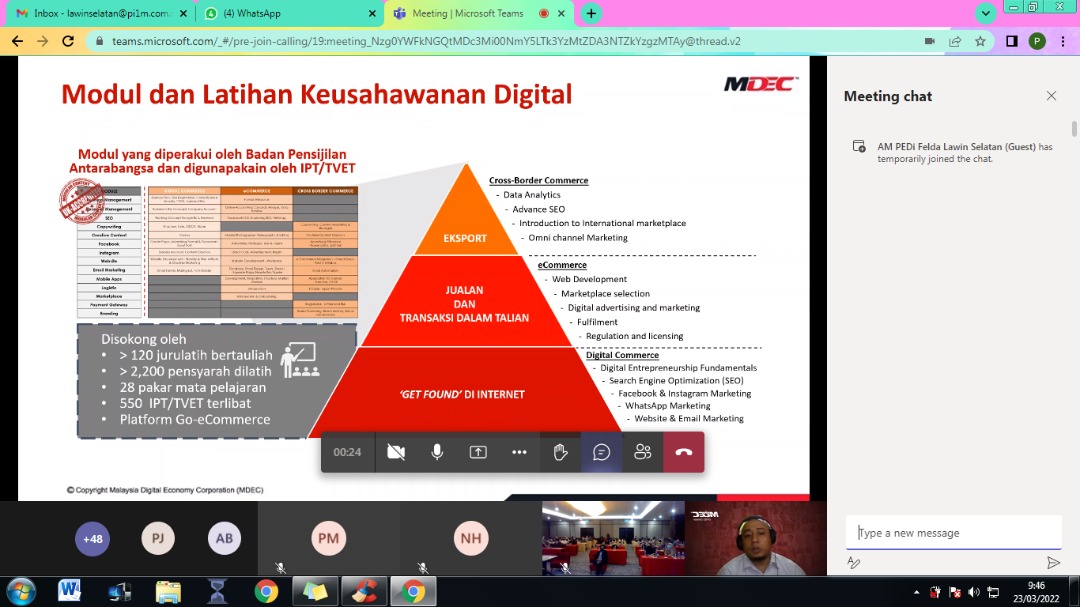Screen dimensions: 1080x607
Task: Type in the new message field
Action: tap(950, 533)
